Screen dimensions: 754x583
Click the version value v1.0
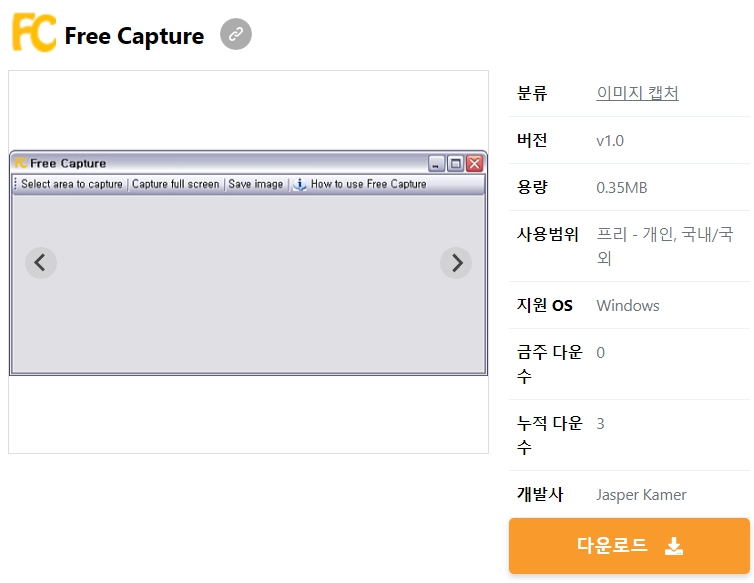click(610, 140)
